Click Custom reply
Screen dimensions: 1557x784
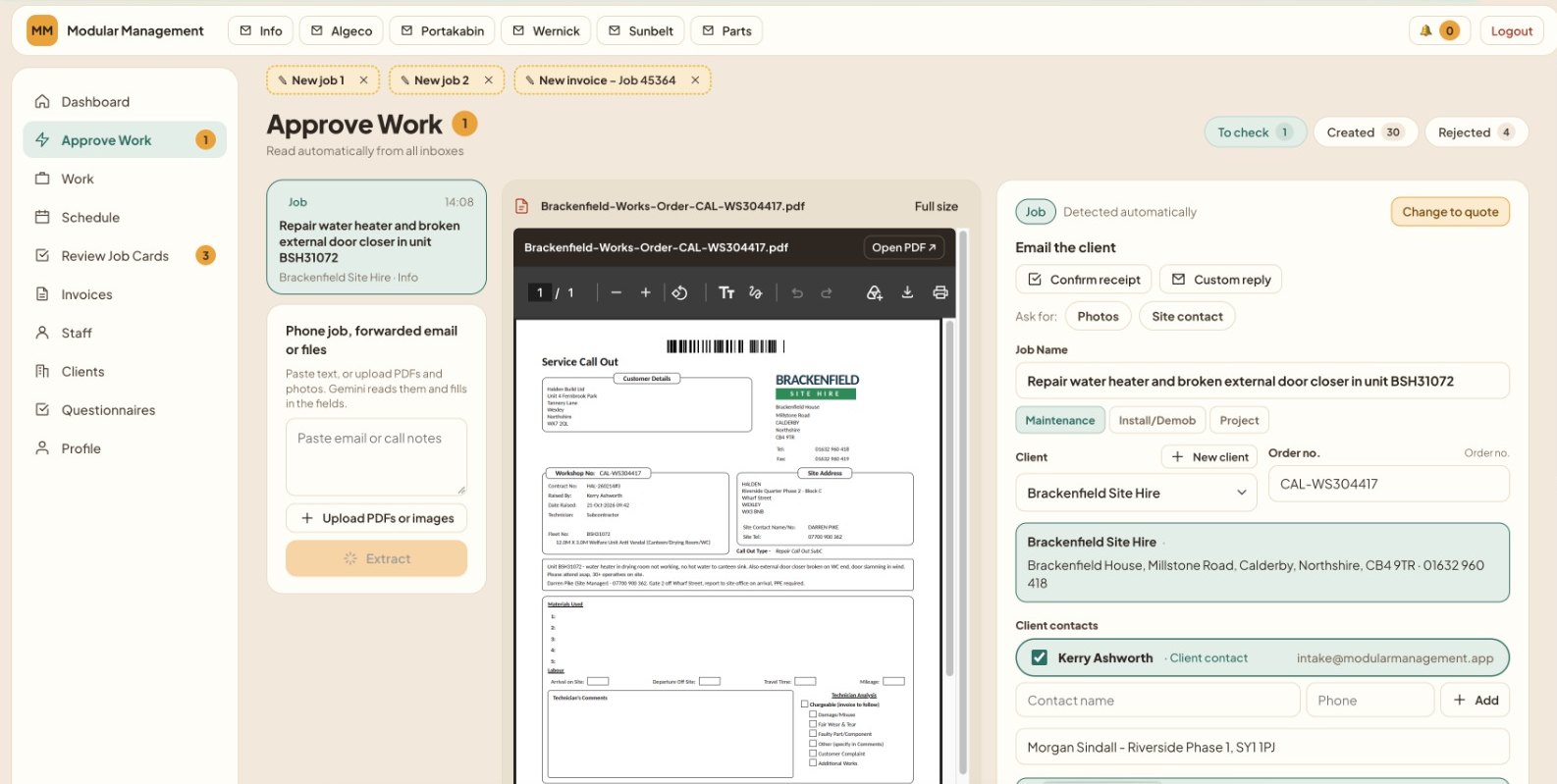(1220, 280)
